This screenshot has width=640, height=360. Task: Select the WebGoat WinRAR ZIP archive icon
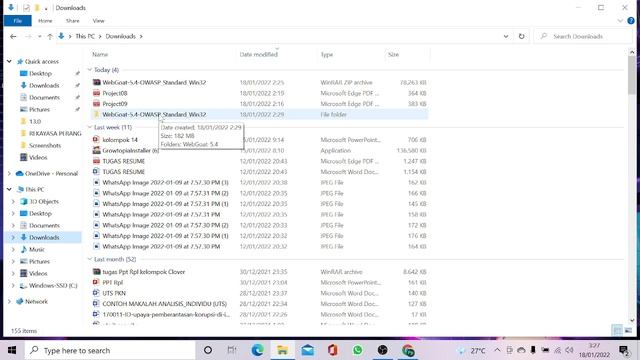(96, 82)
